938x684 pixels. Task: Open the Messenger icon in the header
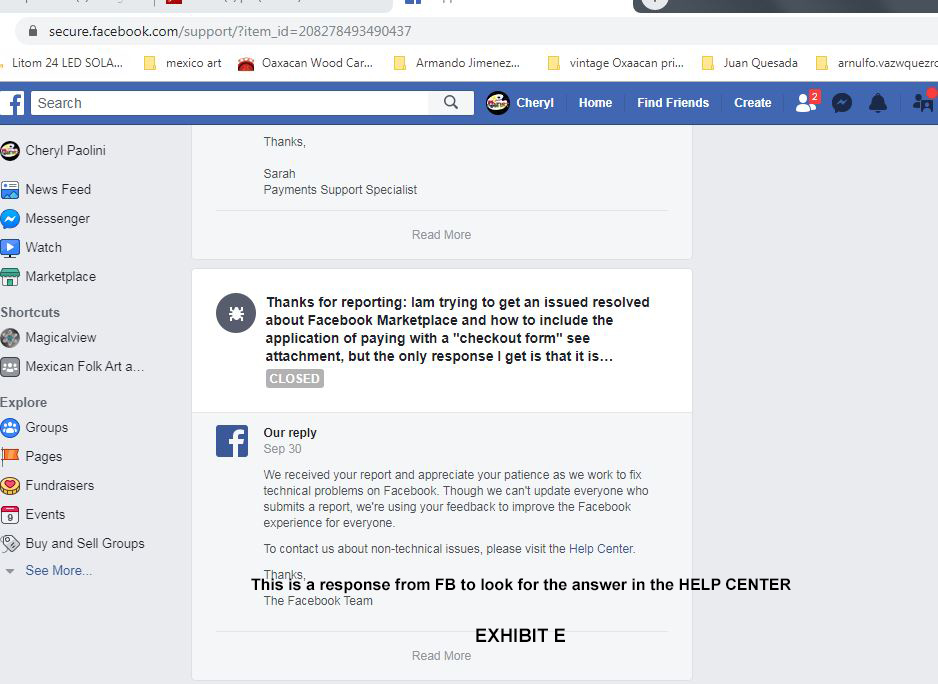click(x=842, y=103)
